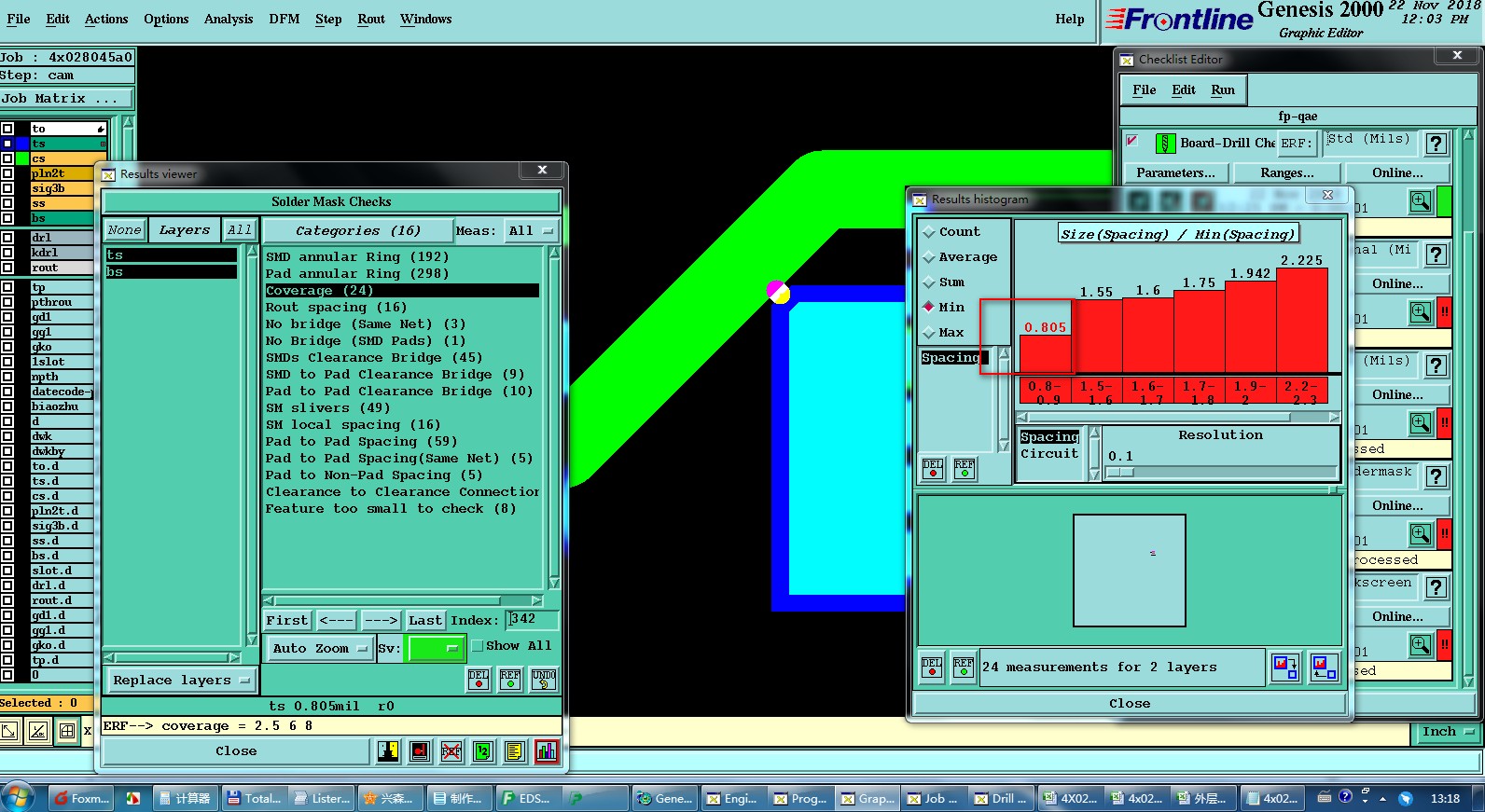
Task: Select the Count radio option
Action: pyautogui.click(x=929, y=232)
